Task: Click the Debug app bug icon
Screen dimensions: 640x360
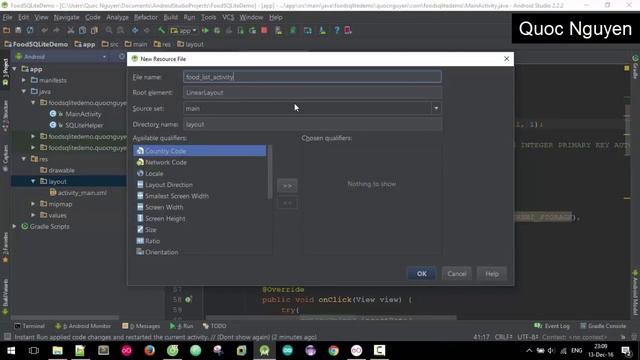Action: point(217,30)
